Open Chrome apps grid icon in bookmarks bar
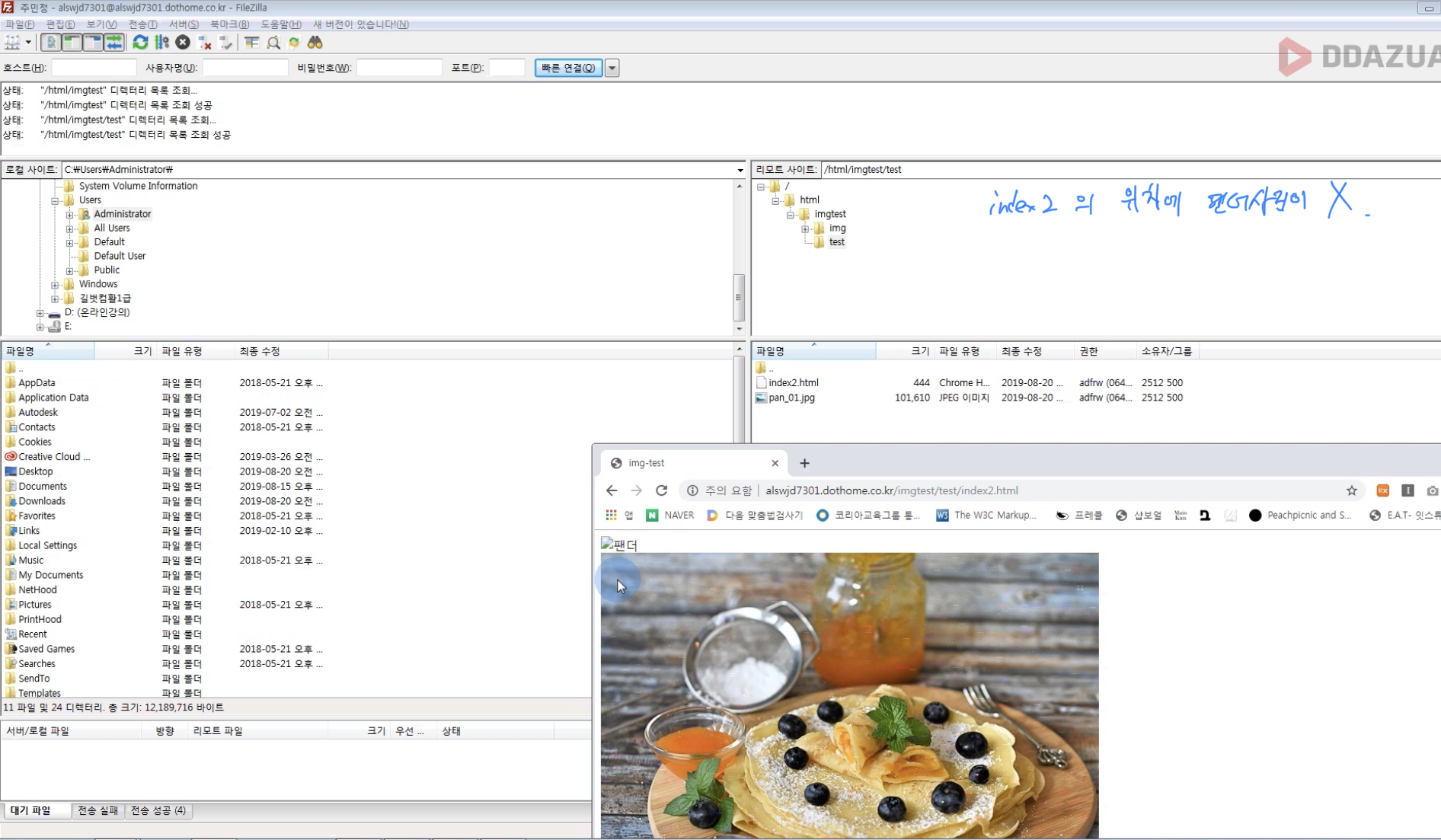Viewport: 1441px width, 840px height. [x=611, y=516]
